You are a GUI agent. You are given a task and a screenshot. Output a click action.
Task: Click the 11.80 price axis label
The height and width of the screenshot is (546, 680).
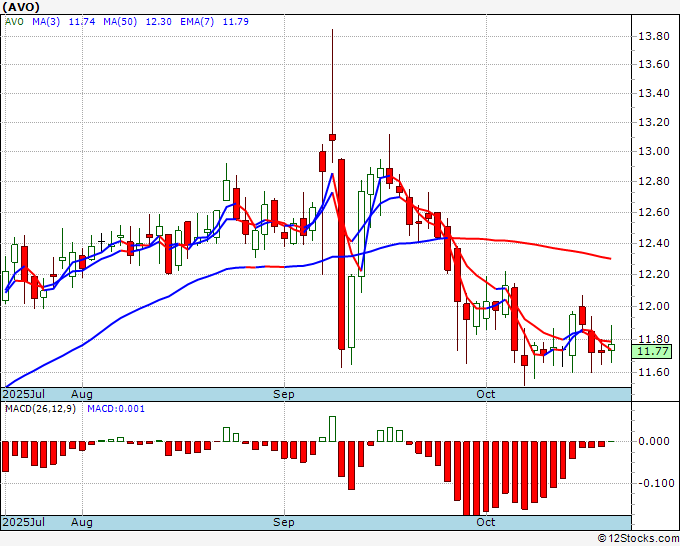(654, 339)
